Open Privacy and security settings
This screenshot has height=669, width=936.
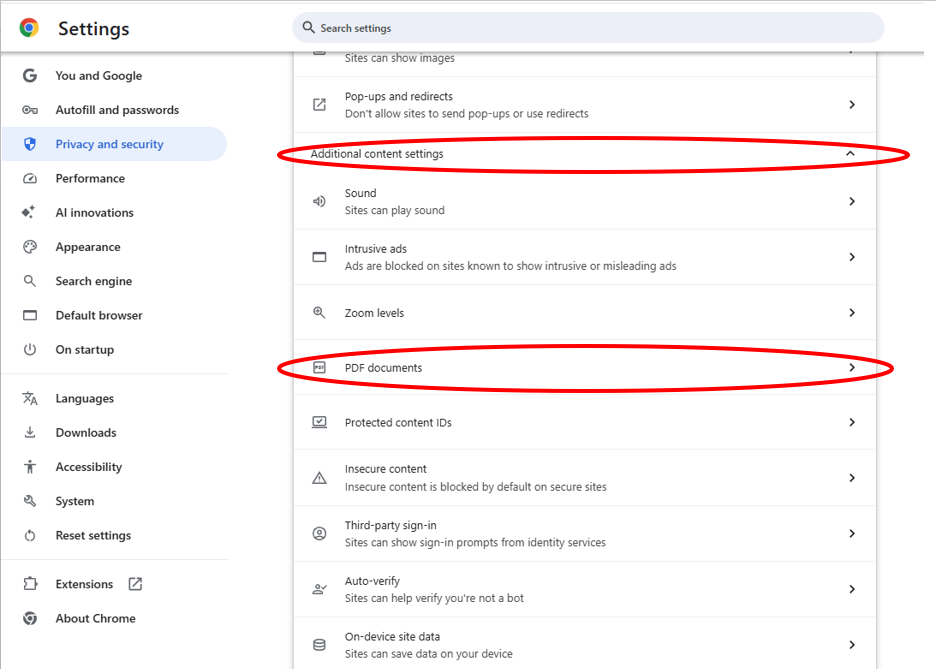(x=108, y=143)
